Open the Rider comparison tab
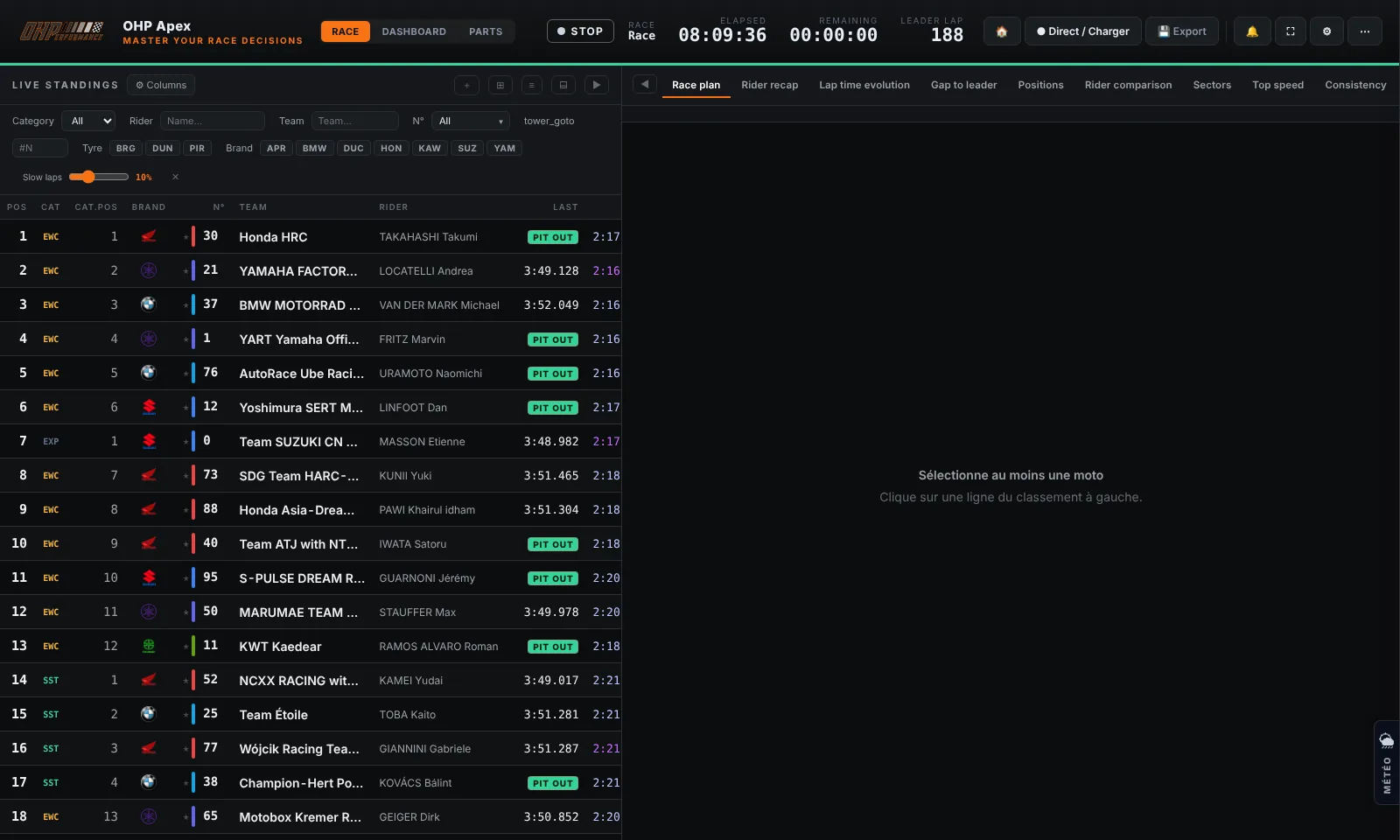The image size is (1400, 840). 1129,85
